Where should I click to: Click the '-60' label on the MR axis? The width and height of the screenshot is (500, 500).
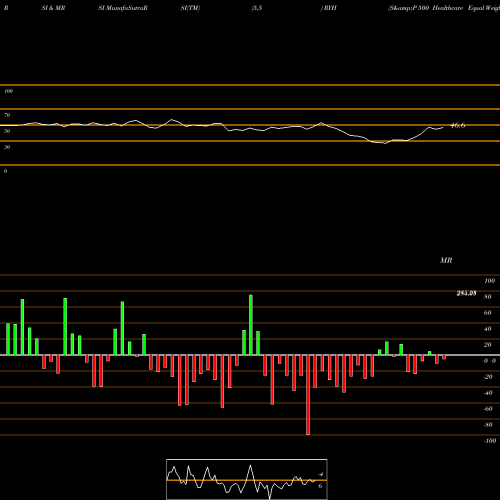pos(488,409)
